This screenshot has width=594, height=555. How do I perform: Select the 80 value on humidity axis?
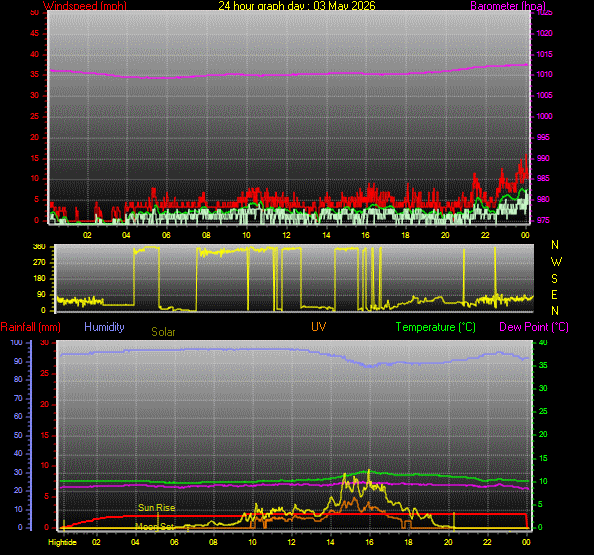tap(18, 379)
